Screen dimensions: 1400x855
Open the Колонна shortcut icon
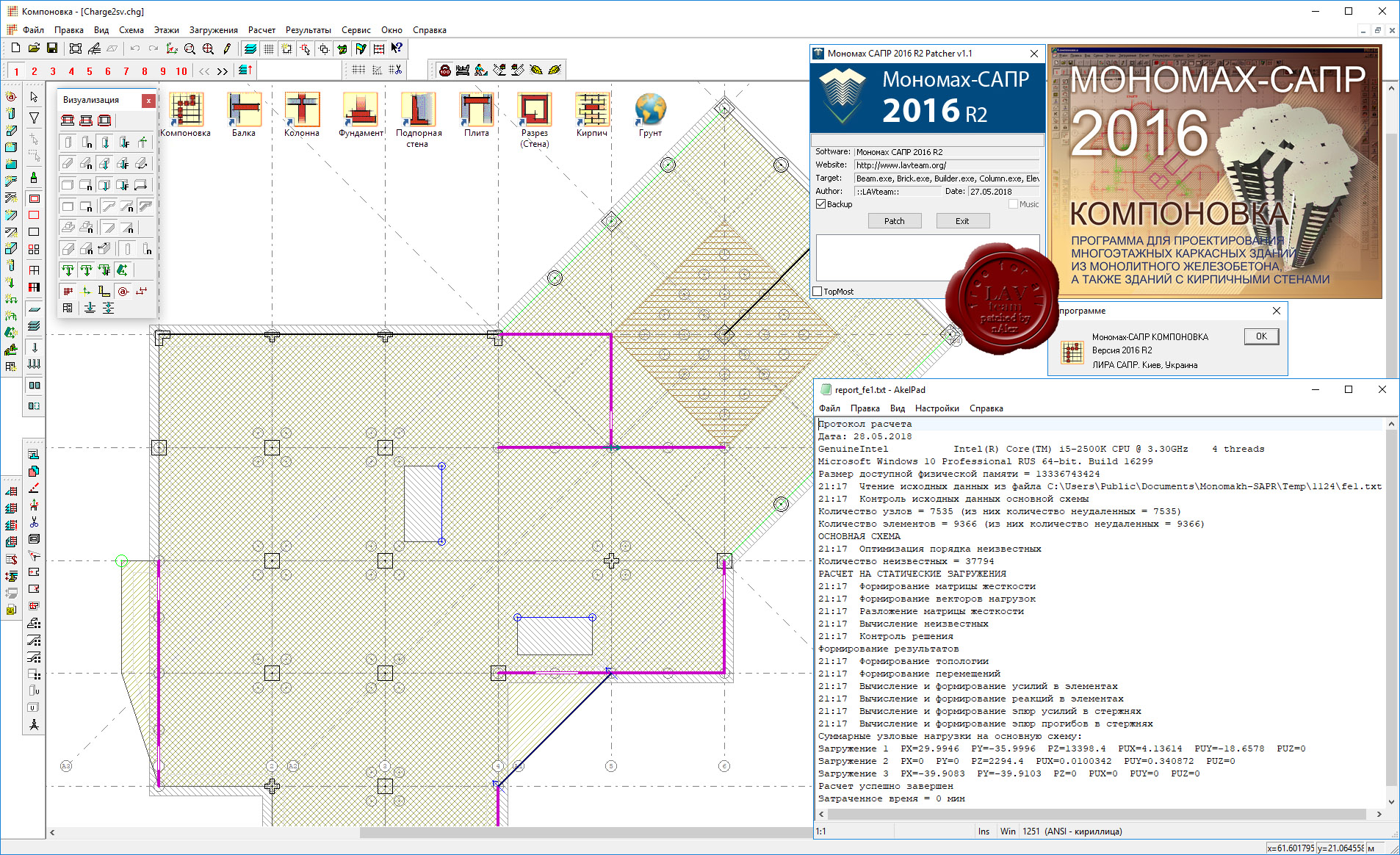click(x=302, y=115)
